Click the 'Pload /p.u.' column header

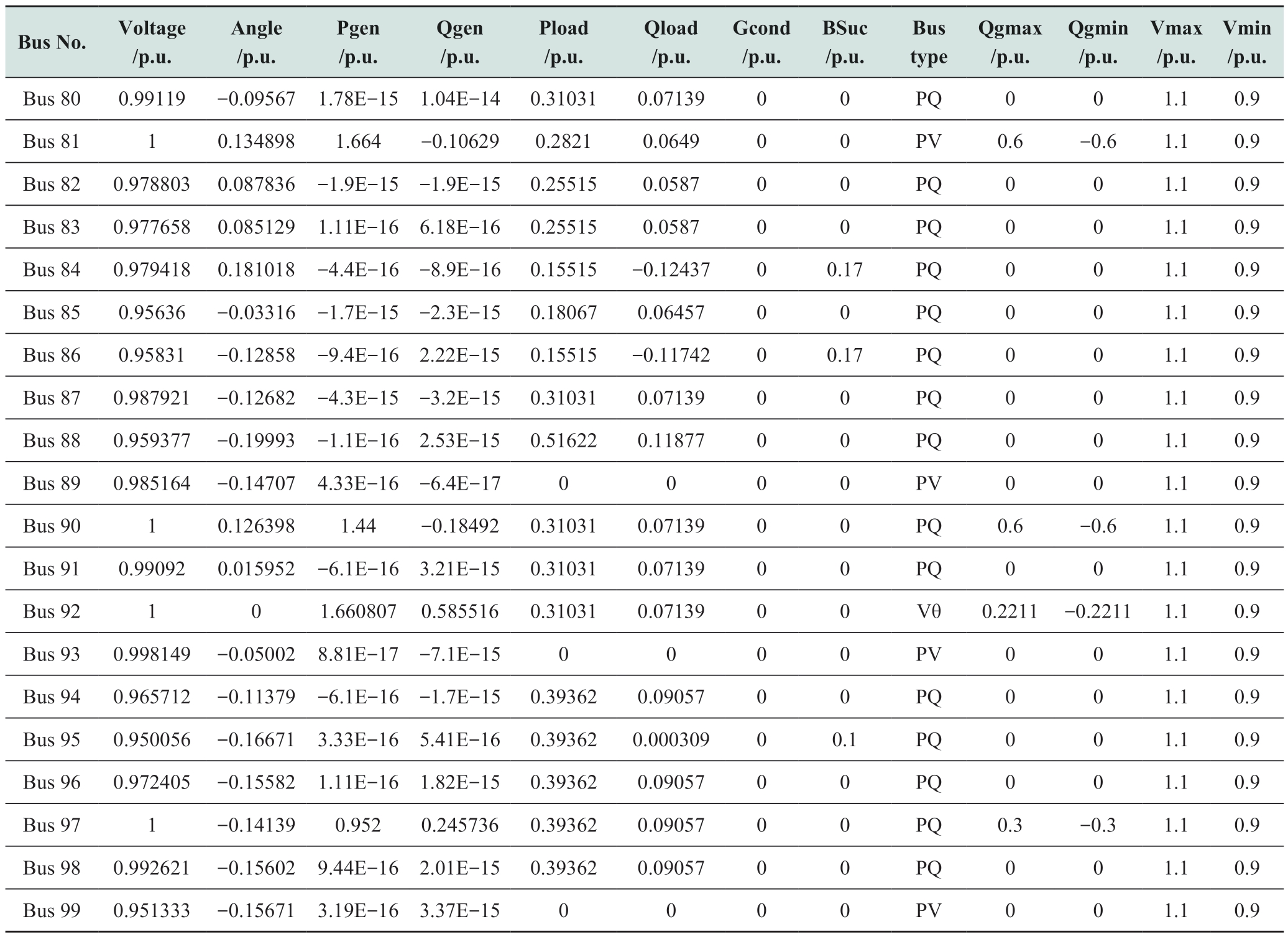point(563,42)
